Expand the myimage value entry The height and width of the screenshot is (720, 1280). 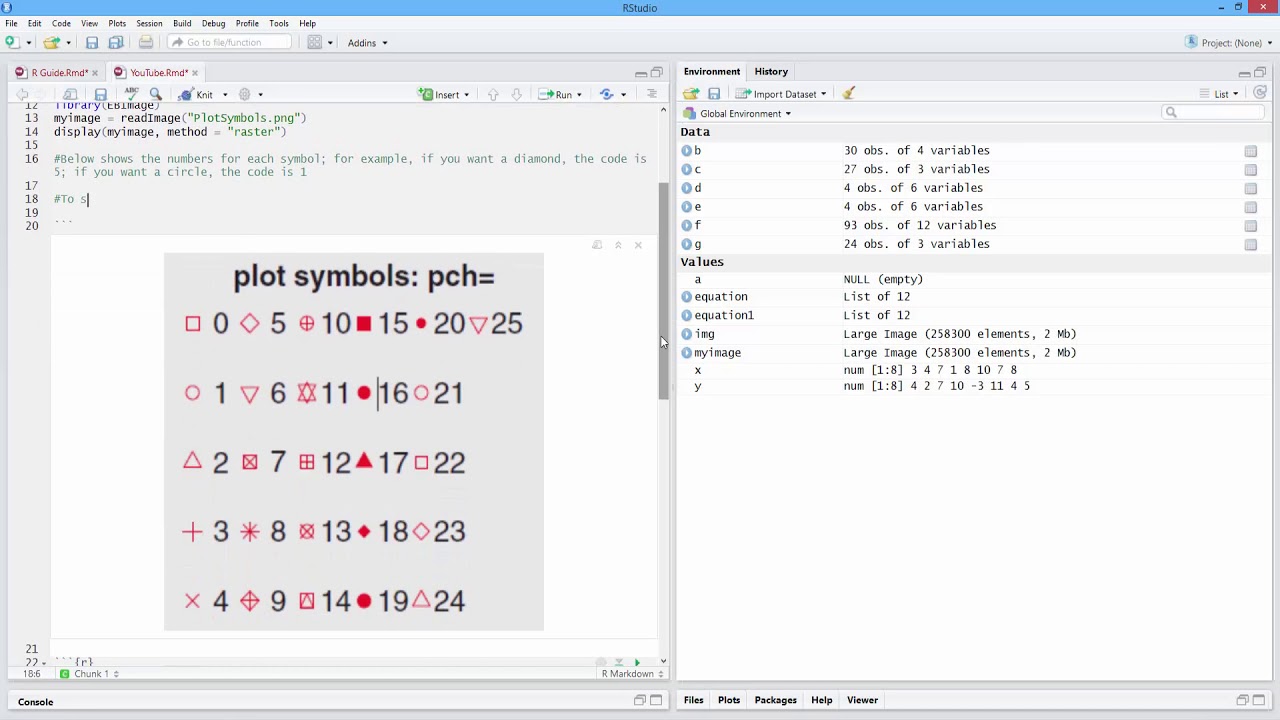[686, 353]
